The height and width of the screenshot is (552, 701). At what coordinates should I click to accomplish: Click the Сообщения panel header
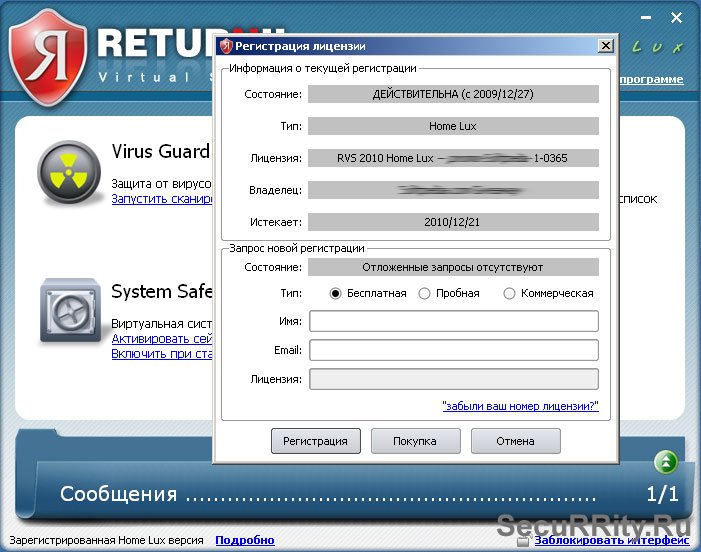119,494
